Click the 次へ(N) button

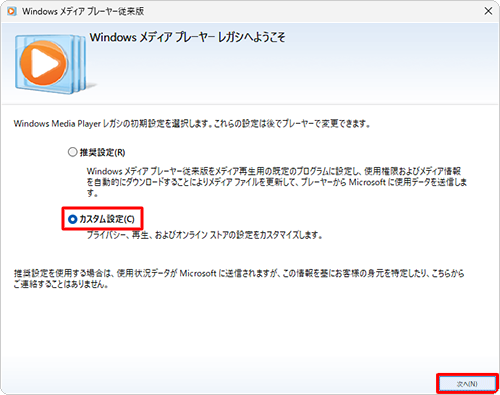(467, 384)
